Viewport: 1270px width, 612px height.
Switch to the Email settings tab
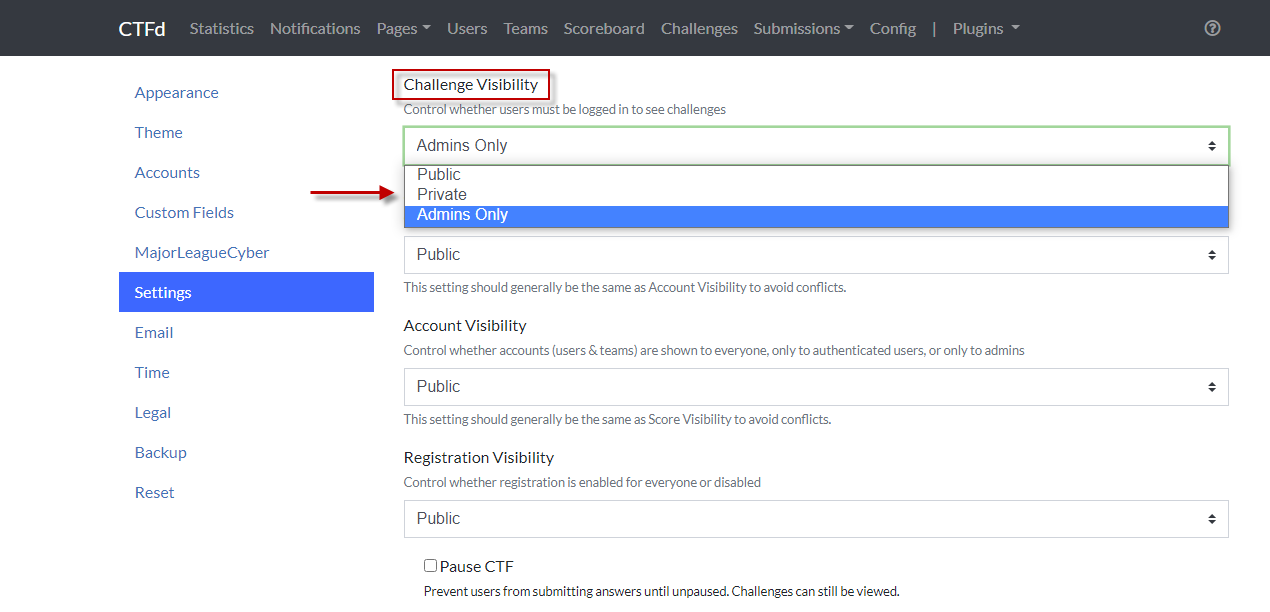coord(154,333)
